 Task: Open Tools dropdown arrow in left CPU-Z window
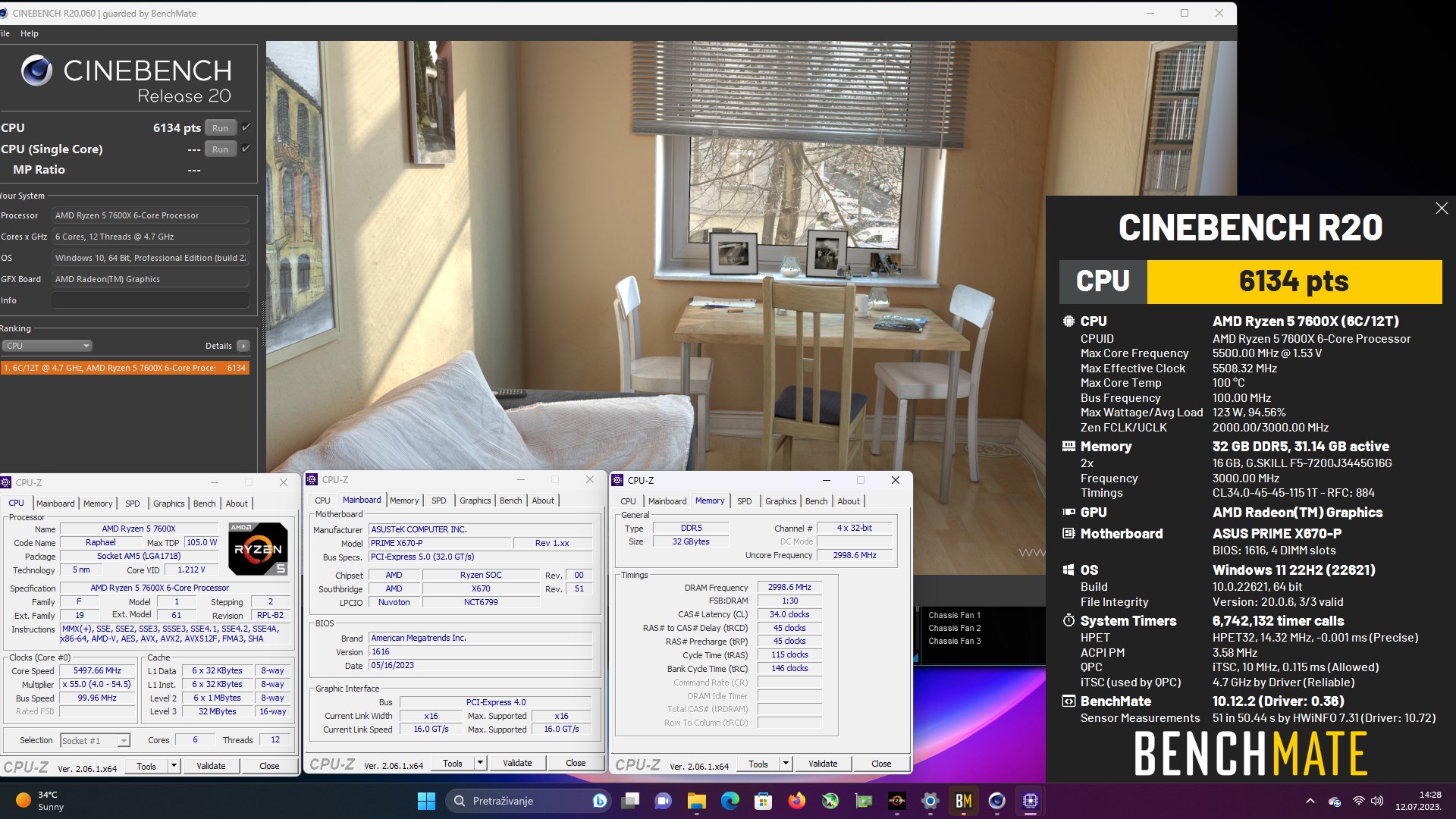(x=174, y=766)
